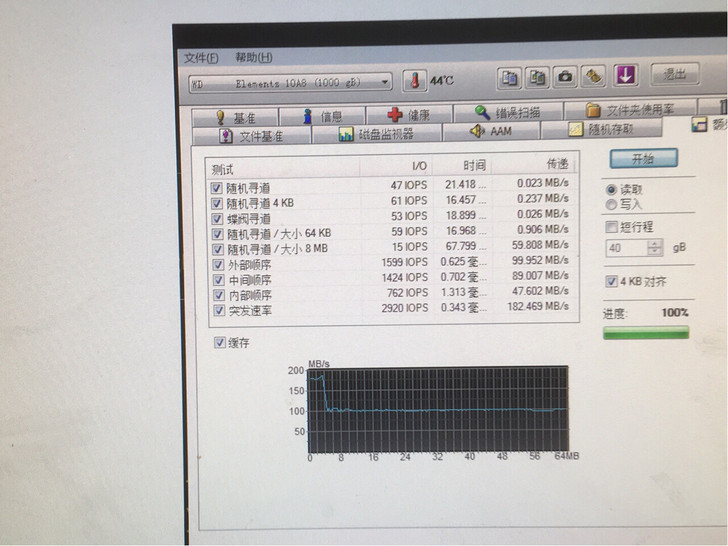The image size is (728, 546).
Task: Click the thermometer temperature icon
Action: [x=415, y=81]
